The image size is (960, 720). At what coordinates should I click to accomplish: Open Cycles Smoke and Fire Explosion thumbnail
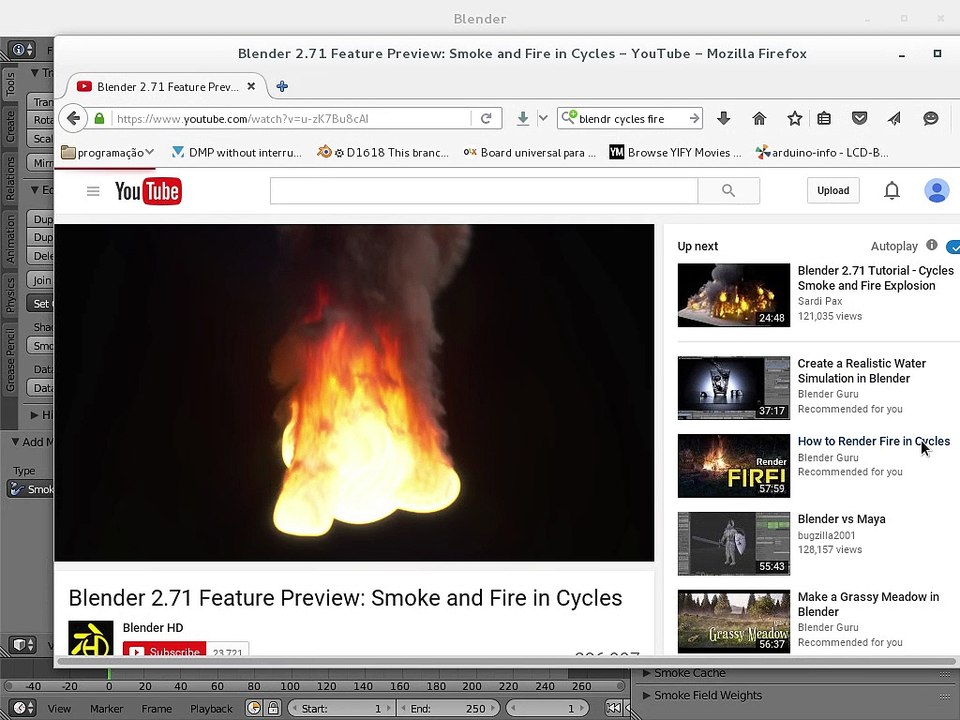(733, 295)
